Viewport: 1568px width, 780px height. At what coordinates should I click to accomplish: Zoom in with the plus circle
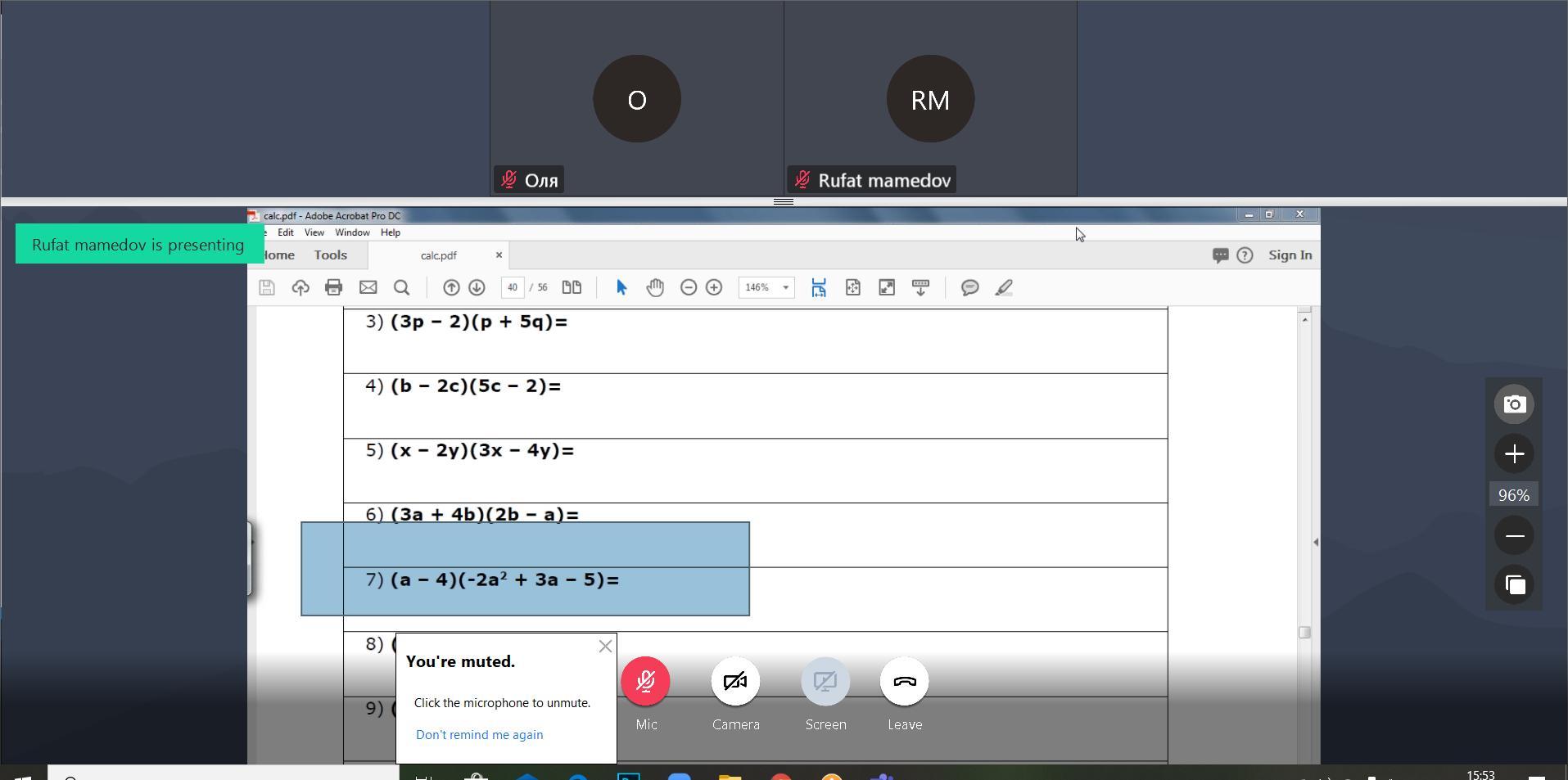click(714, 287)
